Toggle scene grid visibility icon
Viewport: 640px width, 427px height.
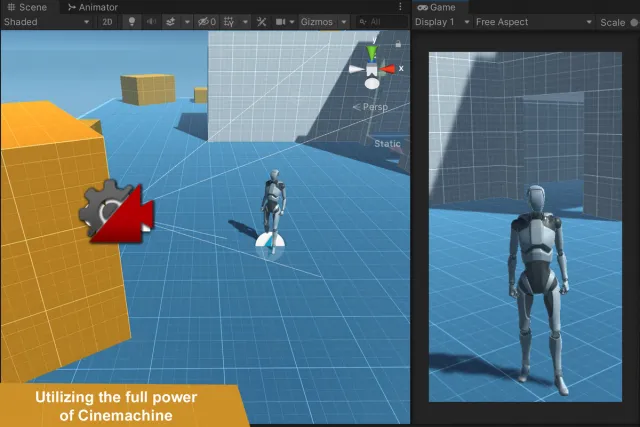229,22
